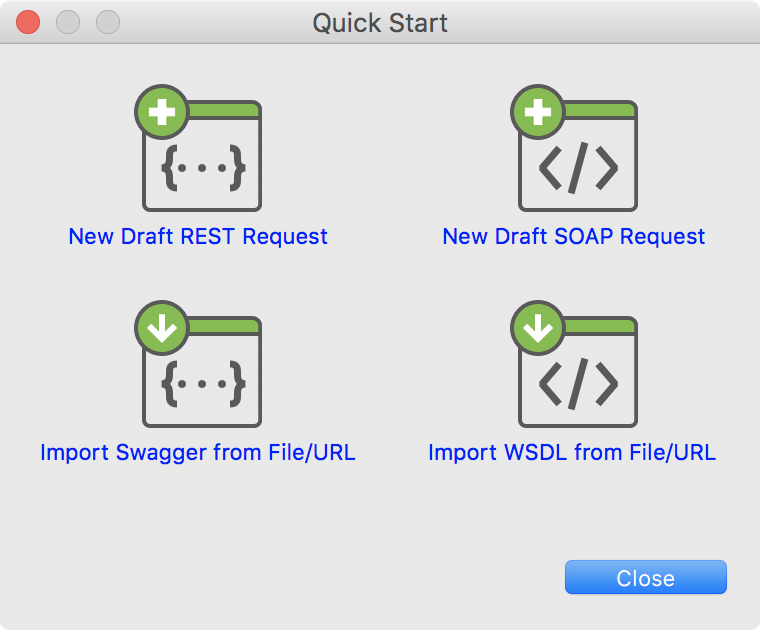Click the Import Swagger window icon
This screenshot has width=760, height=630.
coord(200,371)
